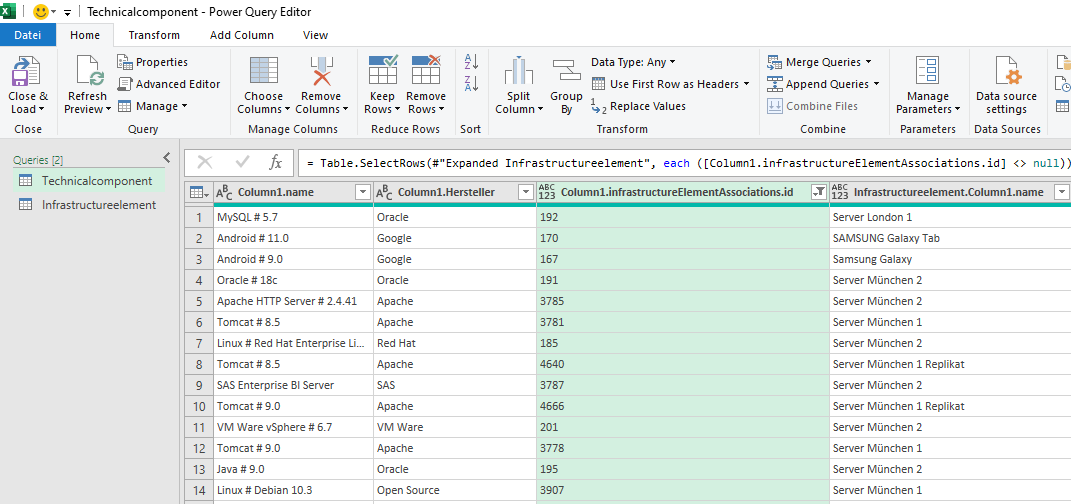Select the Infrastructureelement query
Screen dimensions: 1071x504
[x=98, y=205]
